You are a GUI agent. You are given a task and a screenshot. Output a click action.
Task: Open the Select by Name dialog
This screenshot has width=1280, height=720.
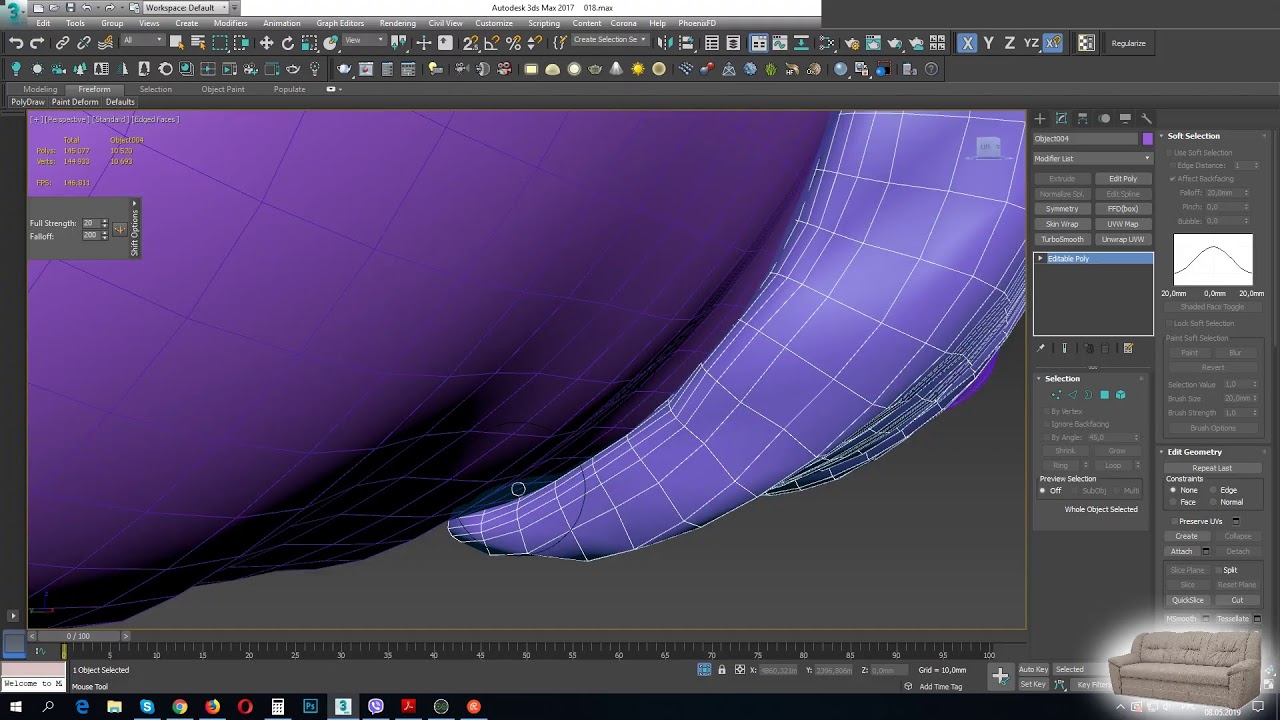[x=198, y=43]
